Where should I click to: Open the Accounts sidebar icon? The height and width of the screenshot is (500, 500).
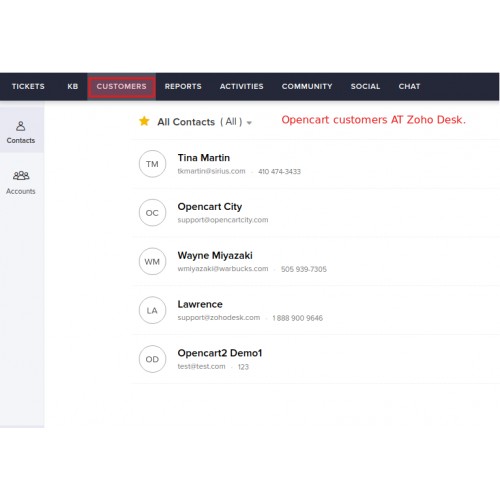pos(21,176)
